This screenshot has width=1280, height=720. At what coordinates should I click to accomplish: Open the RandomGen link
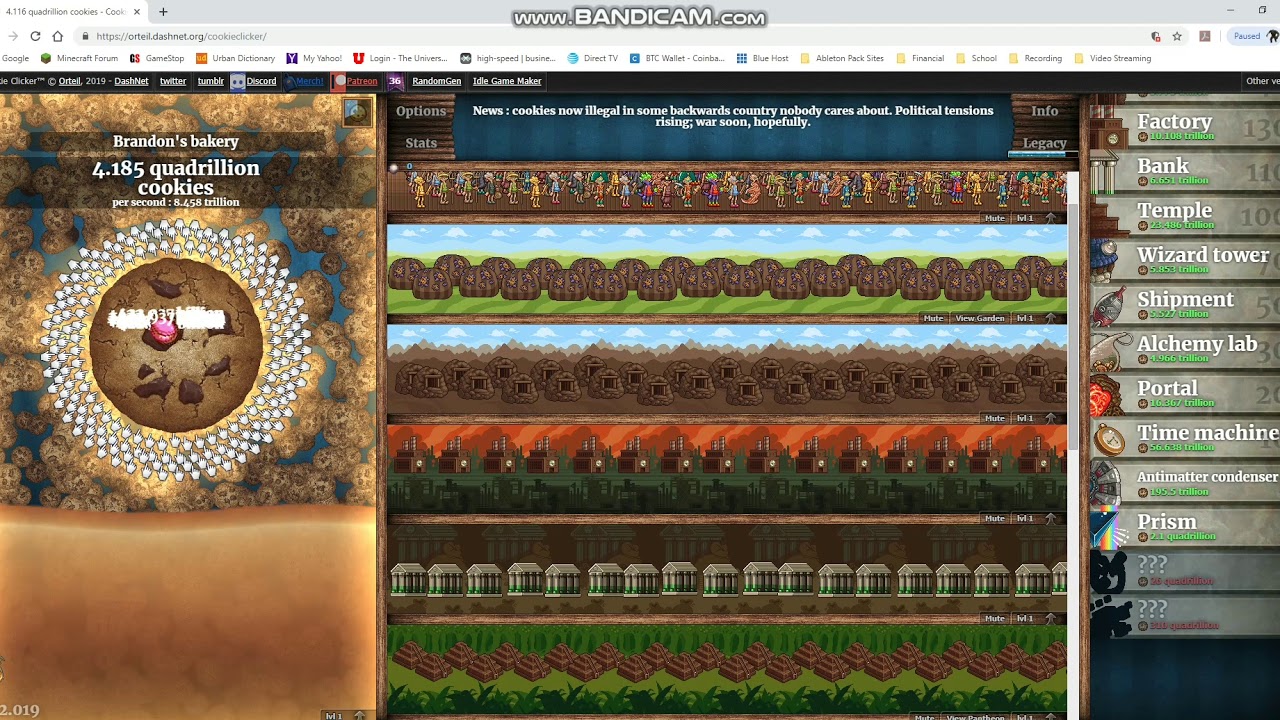tap(437, 81)
